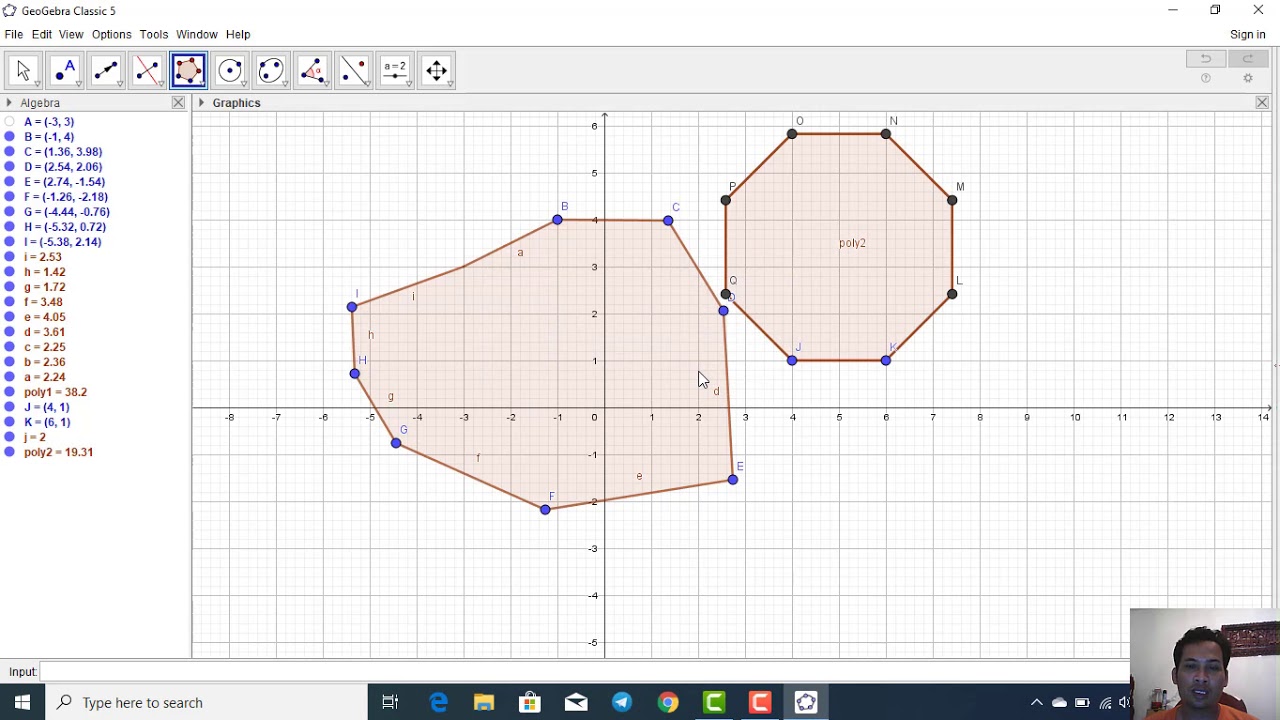Viewport: 1280px width, 720px height.
Task: Toggle visibility of segment i = 2.53
Action: (10, 257)
